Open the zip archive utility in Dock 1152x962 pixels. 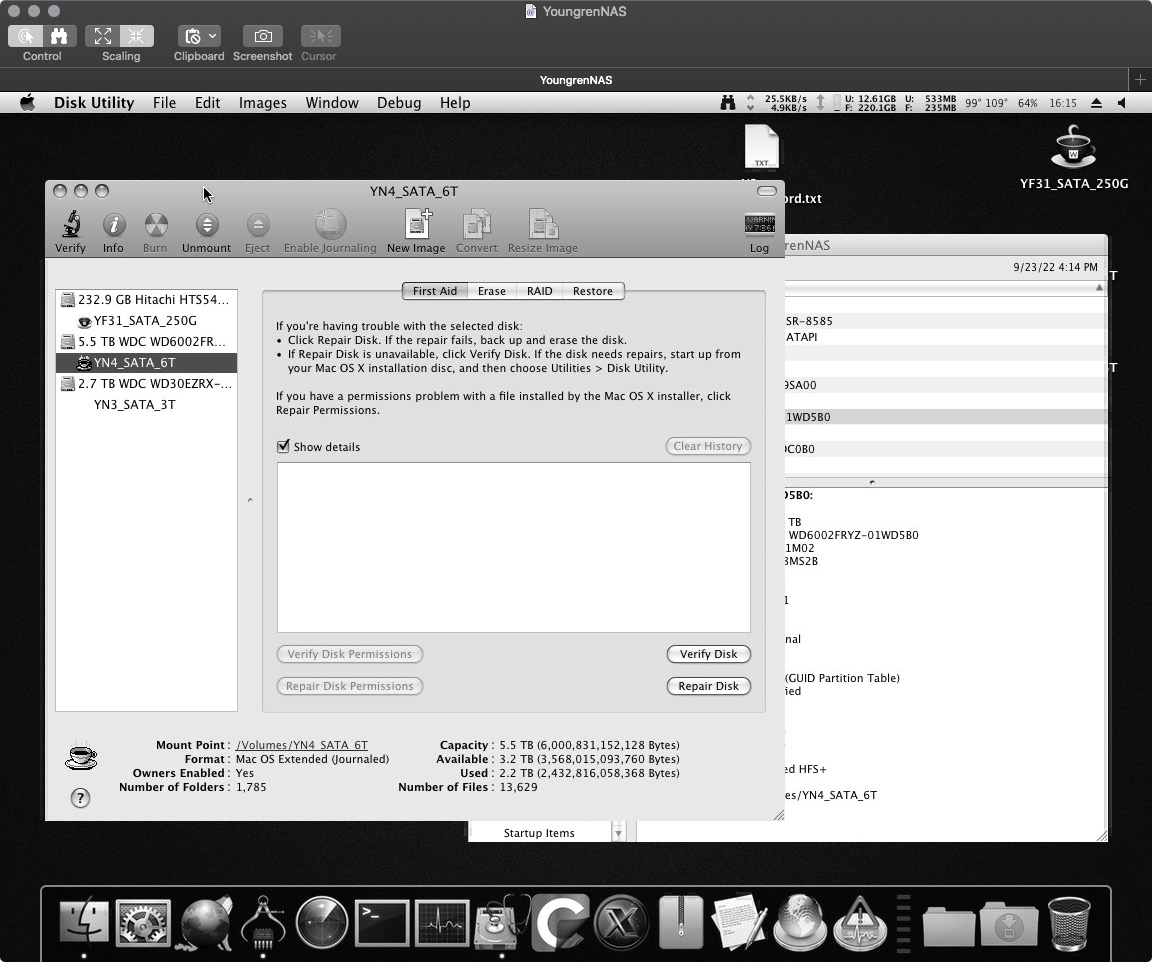tap(681, 922)
